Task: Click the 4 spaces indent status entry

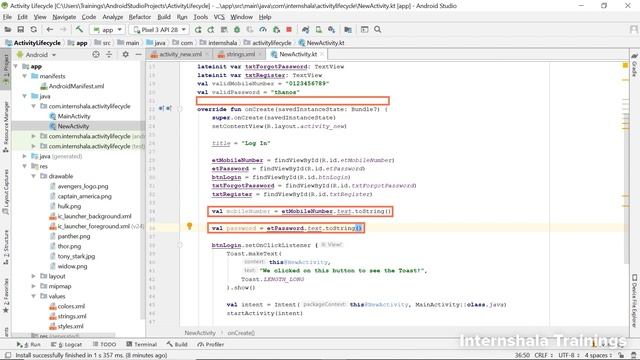Action: 598,356
